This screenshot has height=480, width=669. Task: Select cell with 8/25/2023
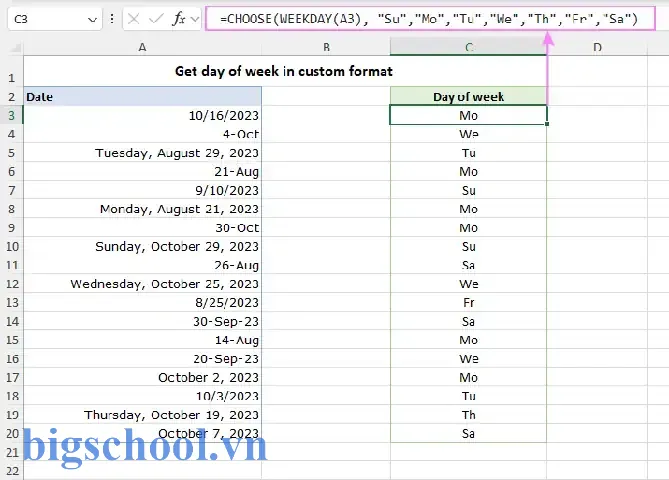143,303
